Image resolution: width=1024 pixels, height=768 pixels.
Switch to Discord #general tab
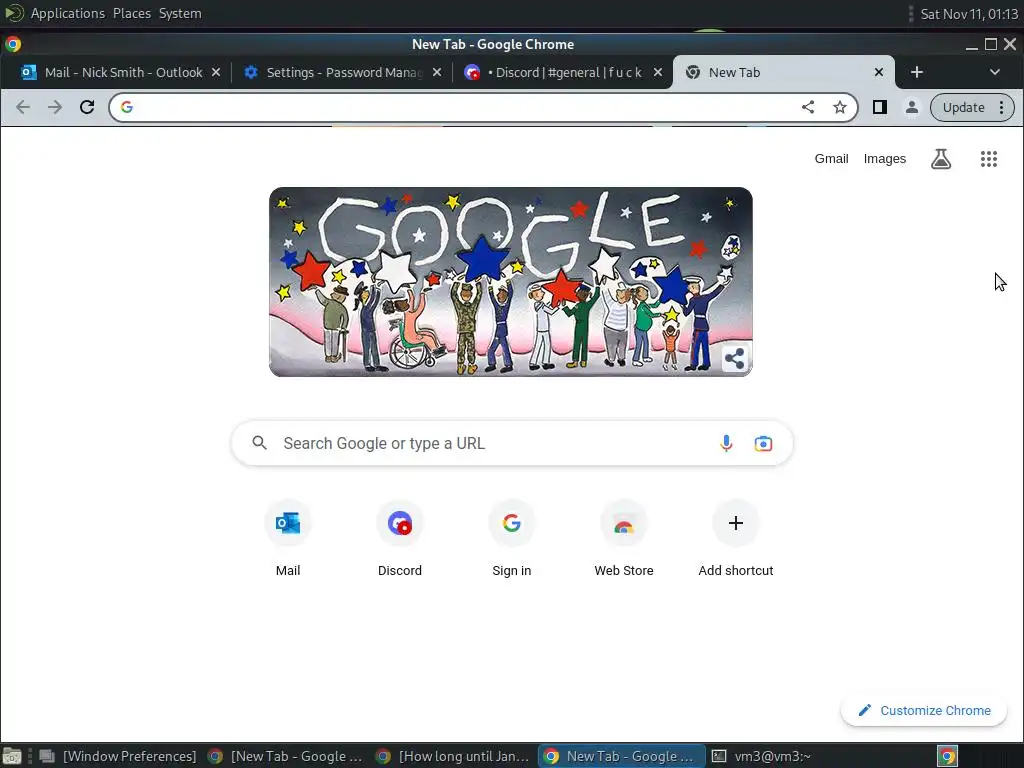(562, 72)
